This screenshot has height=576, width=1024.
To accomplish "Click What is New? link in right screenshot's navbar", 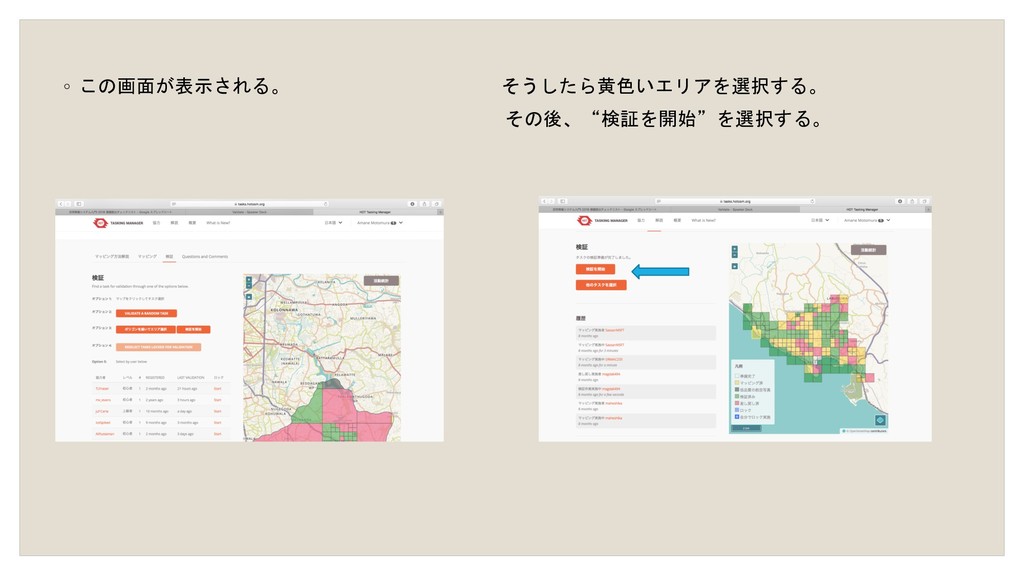I will point(703,220).
